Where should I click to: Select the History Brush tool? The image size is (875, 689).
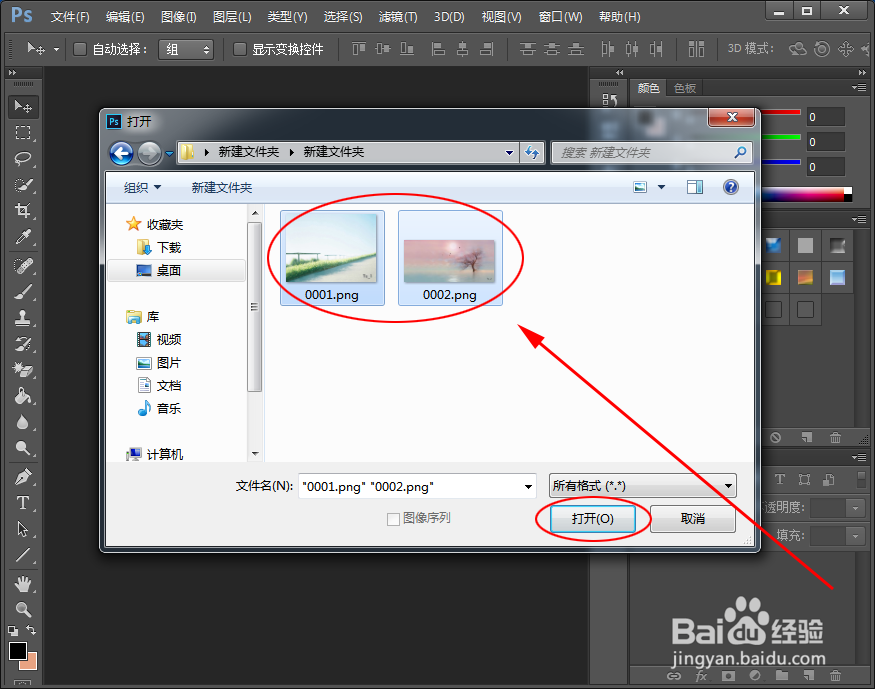pyautogui.click(x=23, y=344)
